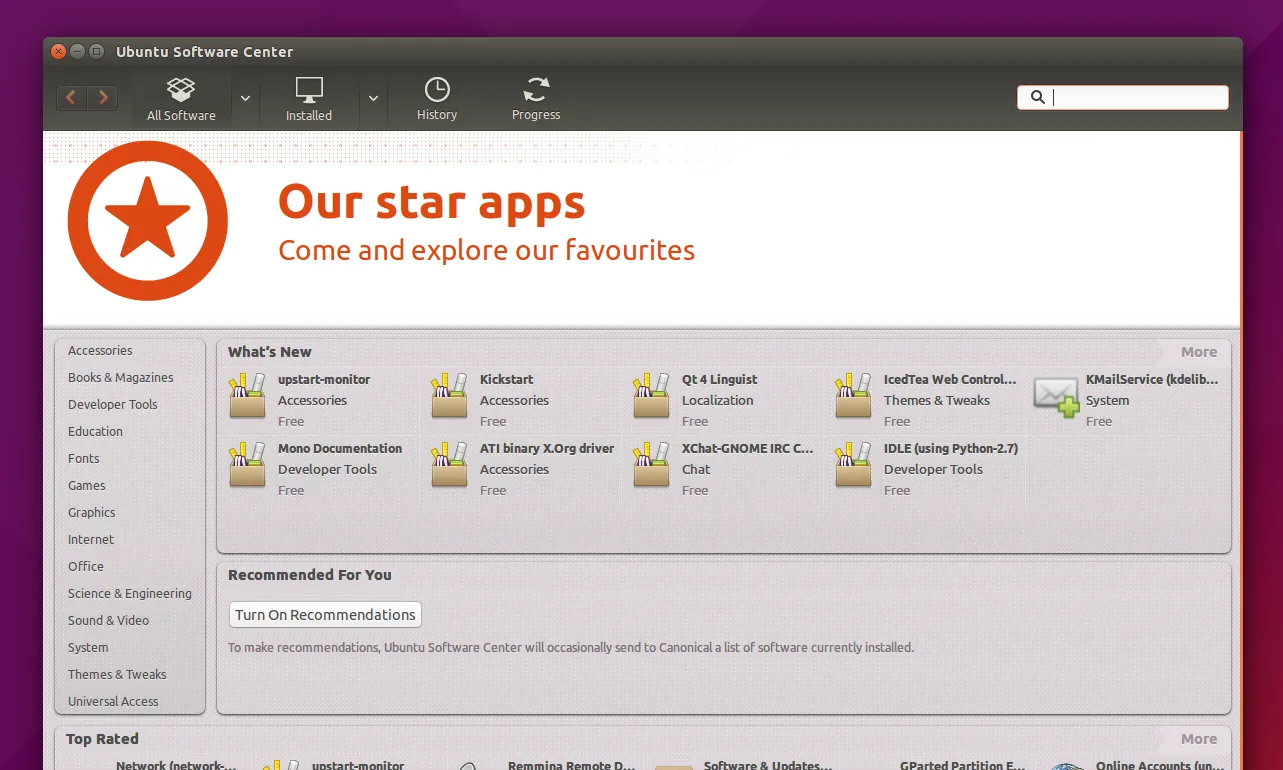The image size is (1283, 770).
Task: Open the IDLE (using Python-2.7) title
Action: pos(951,449)
